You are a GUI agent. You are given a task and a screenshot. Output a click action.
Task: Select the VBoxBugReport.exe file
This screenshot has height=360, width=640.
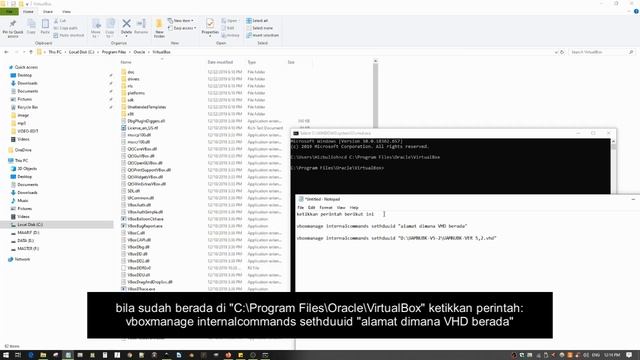(145, 226)
